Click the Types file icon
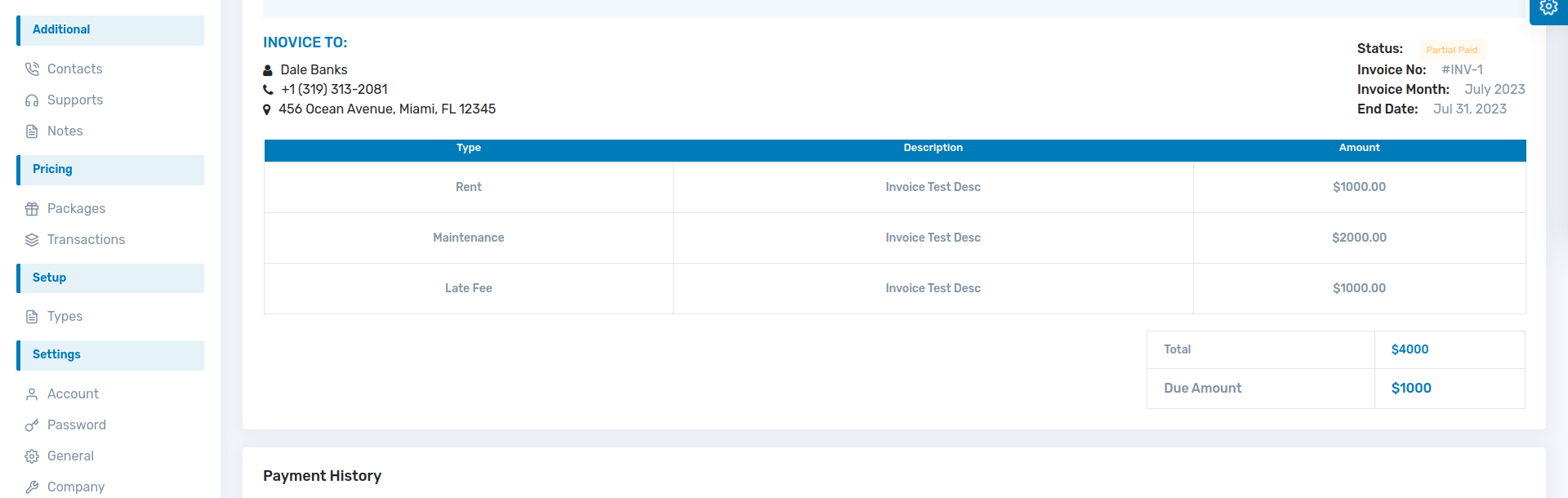The image size is (1568, 498). coord(32,317)
